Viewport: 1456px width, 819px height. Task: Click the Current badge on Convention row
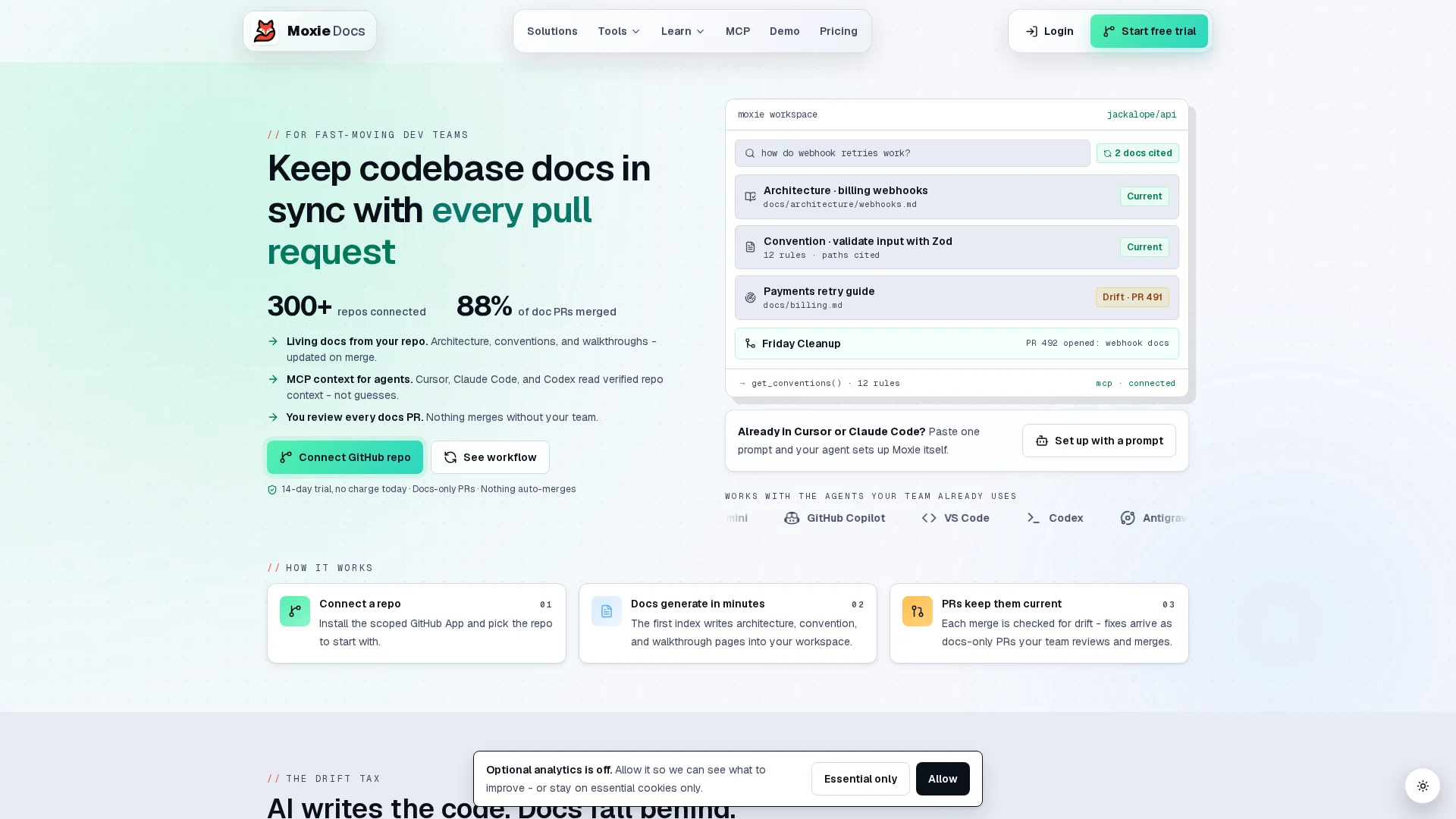pos(1144,247)
